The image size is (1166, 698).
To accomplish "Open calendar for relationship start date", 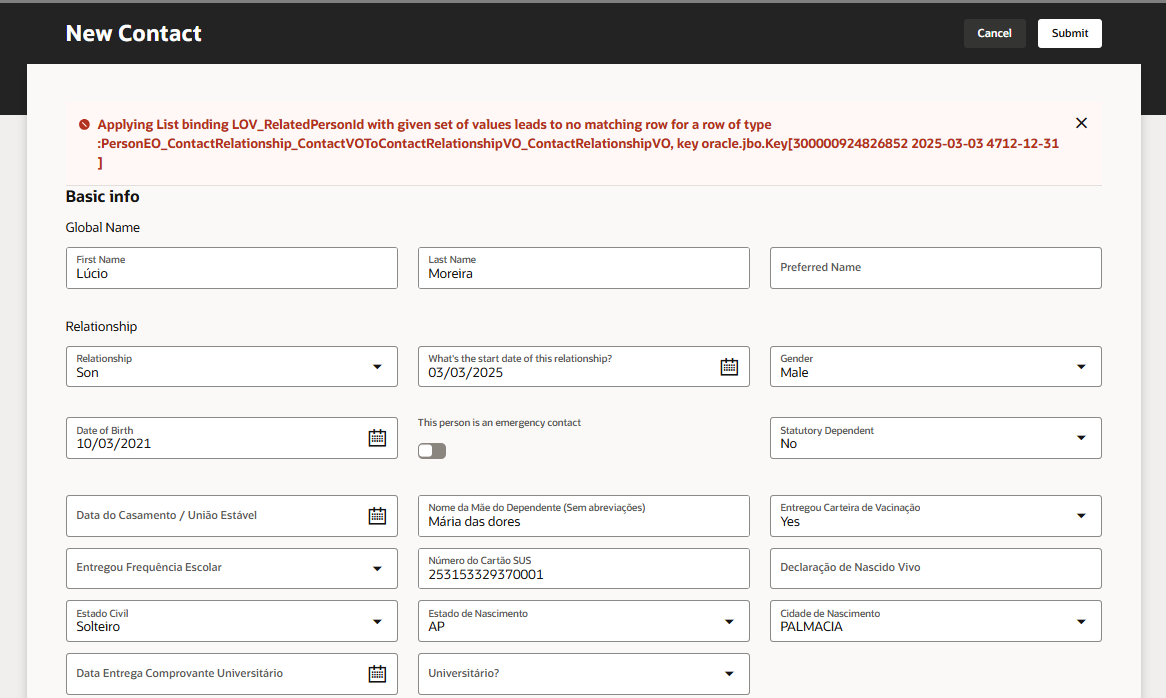I will pos(729,366).
